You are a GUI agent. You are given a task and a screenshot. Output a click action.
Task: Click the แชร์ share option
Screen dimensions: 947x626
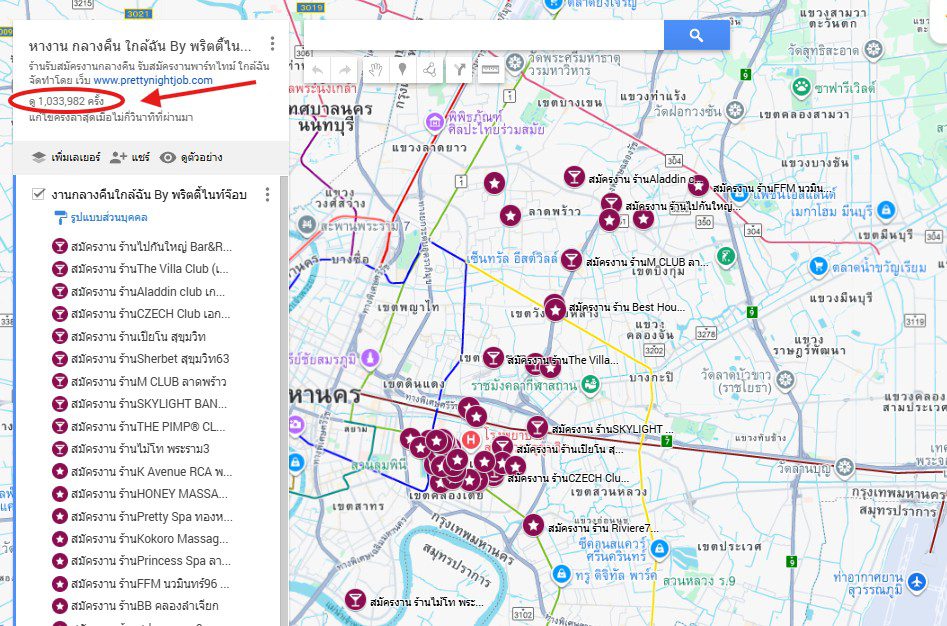coord(130,158)
